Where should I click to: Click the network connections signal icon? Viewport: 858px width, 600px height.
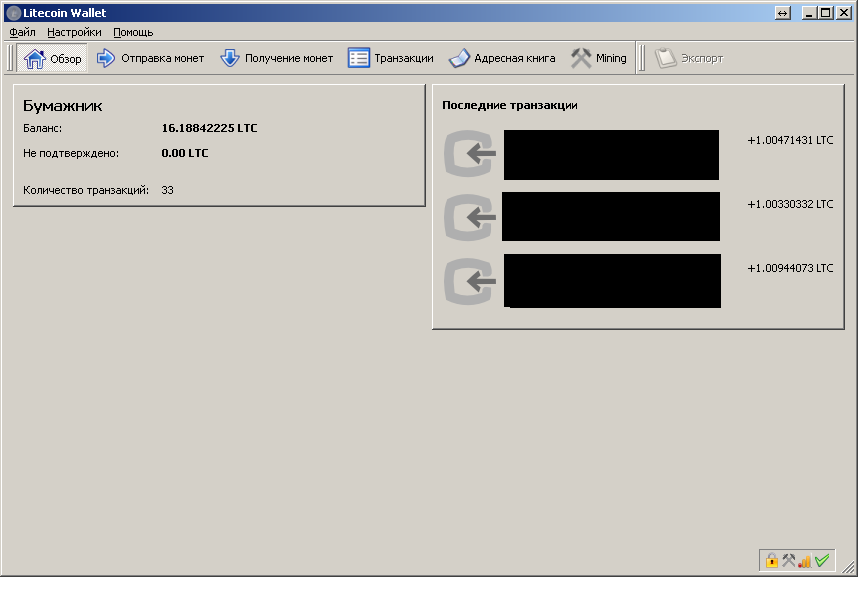click(x=804, y=561)
